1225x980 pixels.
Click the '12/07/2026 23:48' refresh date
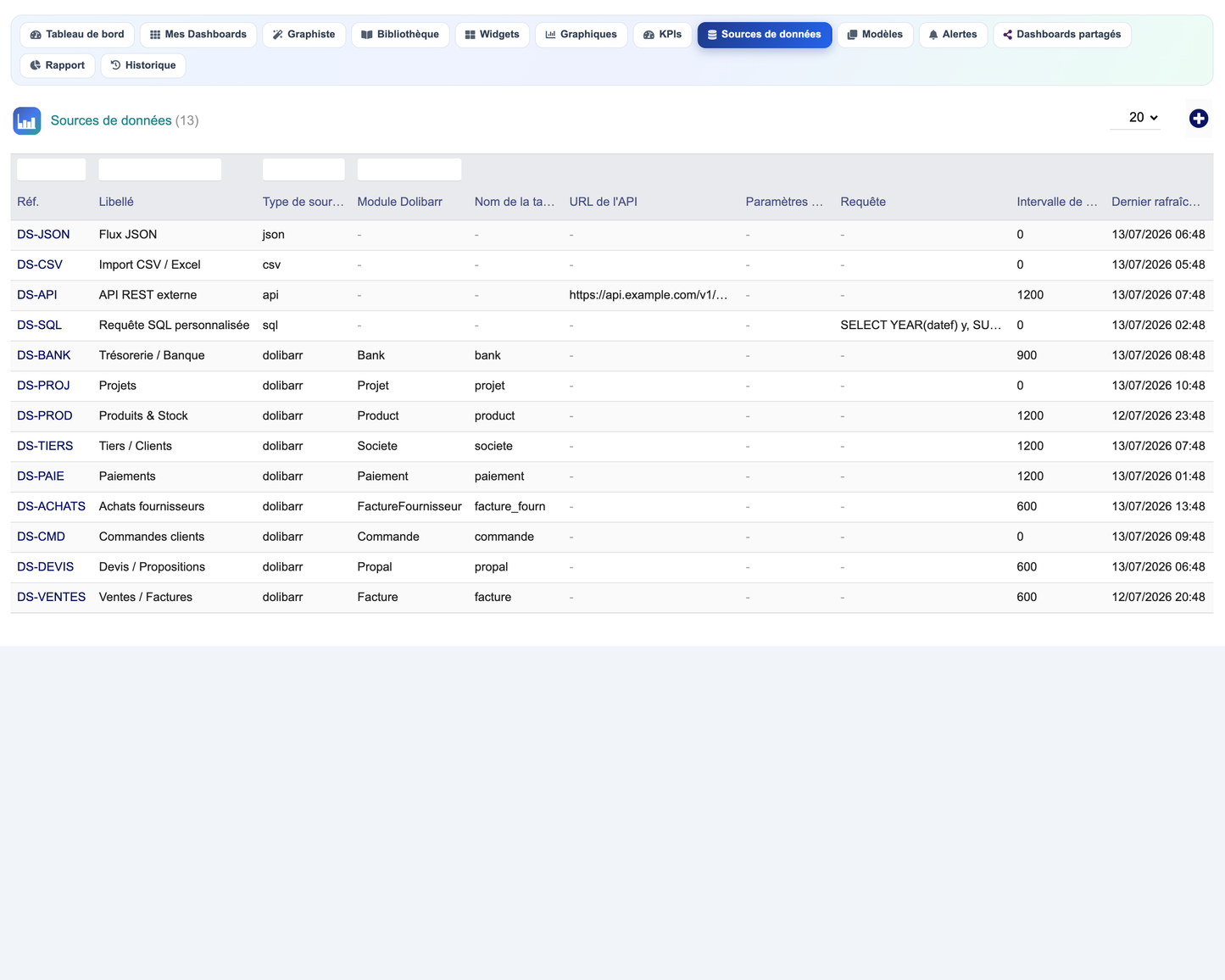coord(1158,416)
